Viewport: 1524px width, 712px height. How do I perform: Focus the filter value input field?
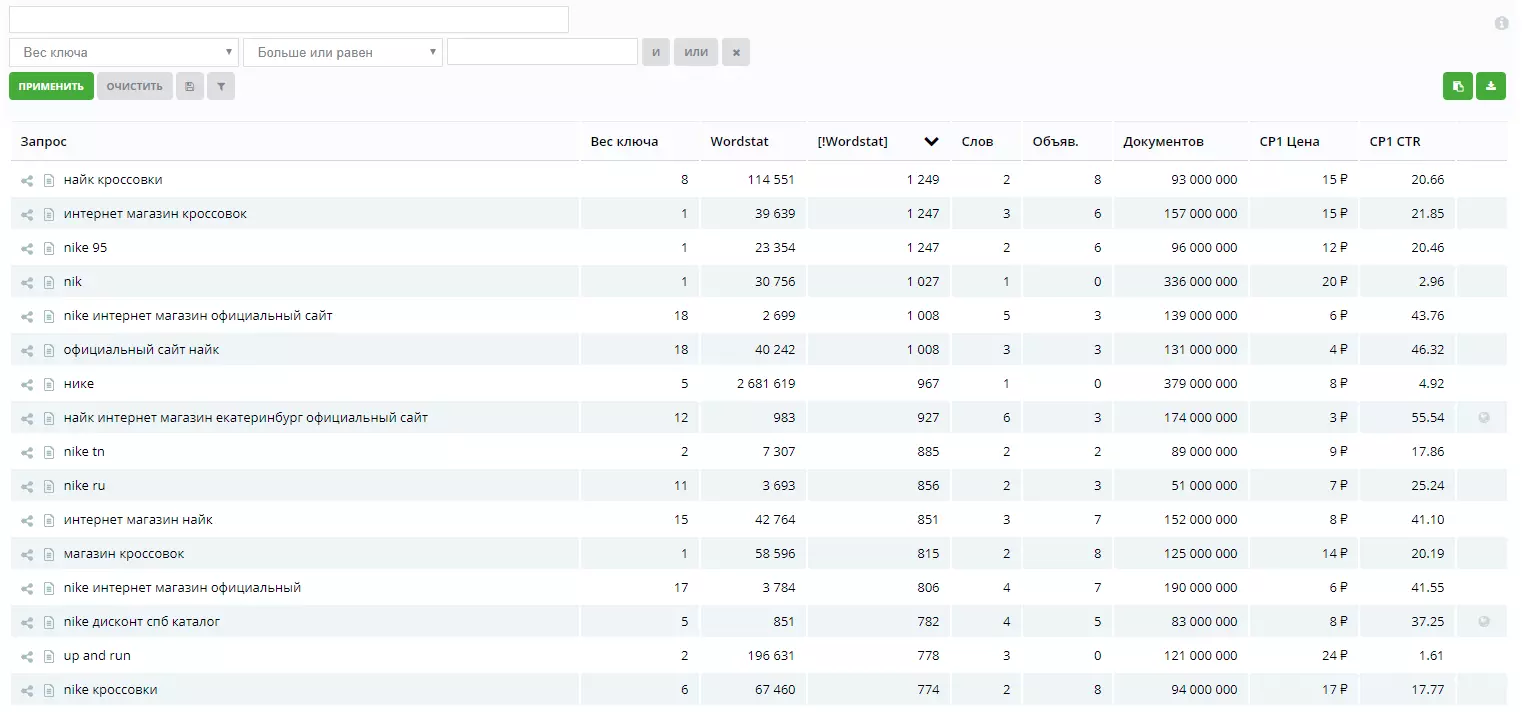coord(542,52)
